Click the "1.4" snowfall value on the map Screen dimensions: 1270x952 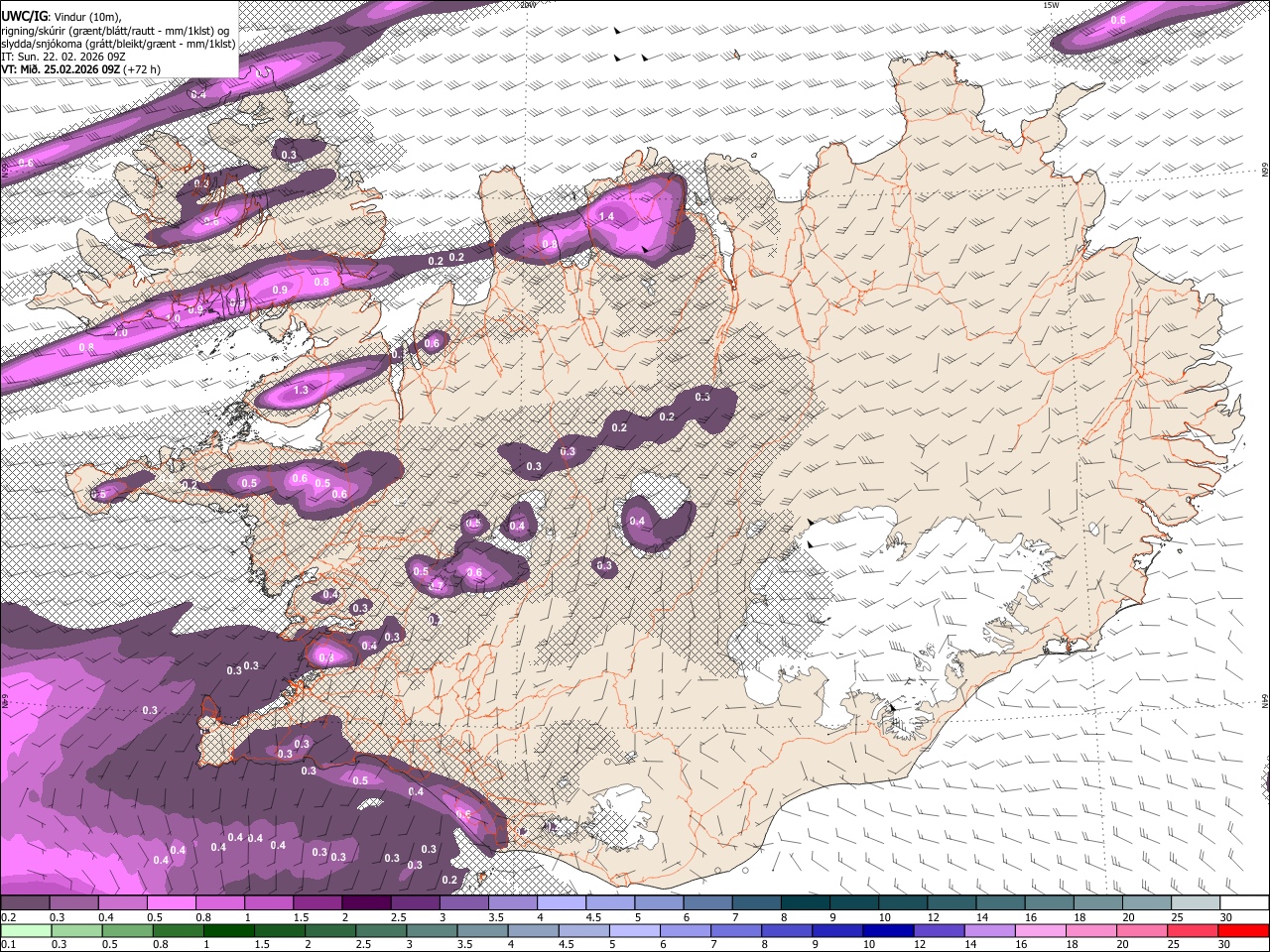click(606, 216)
